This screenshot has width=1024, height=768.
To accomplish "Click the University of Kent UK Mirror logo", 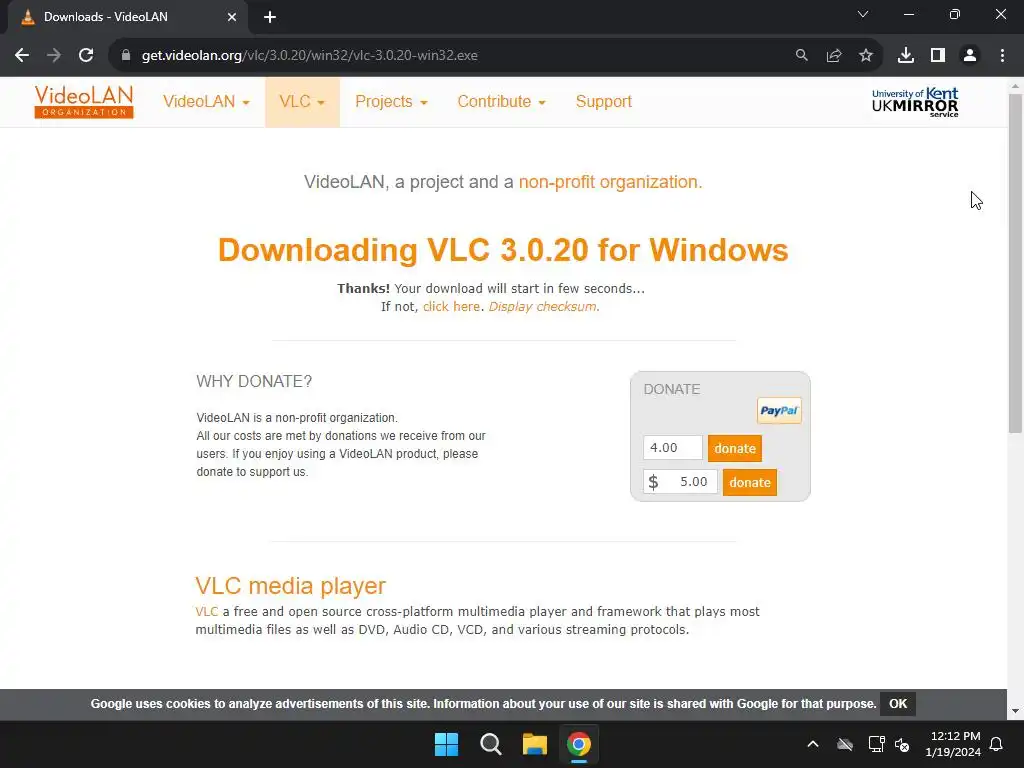I will pyautogui.click(x=915, y=103).
